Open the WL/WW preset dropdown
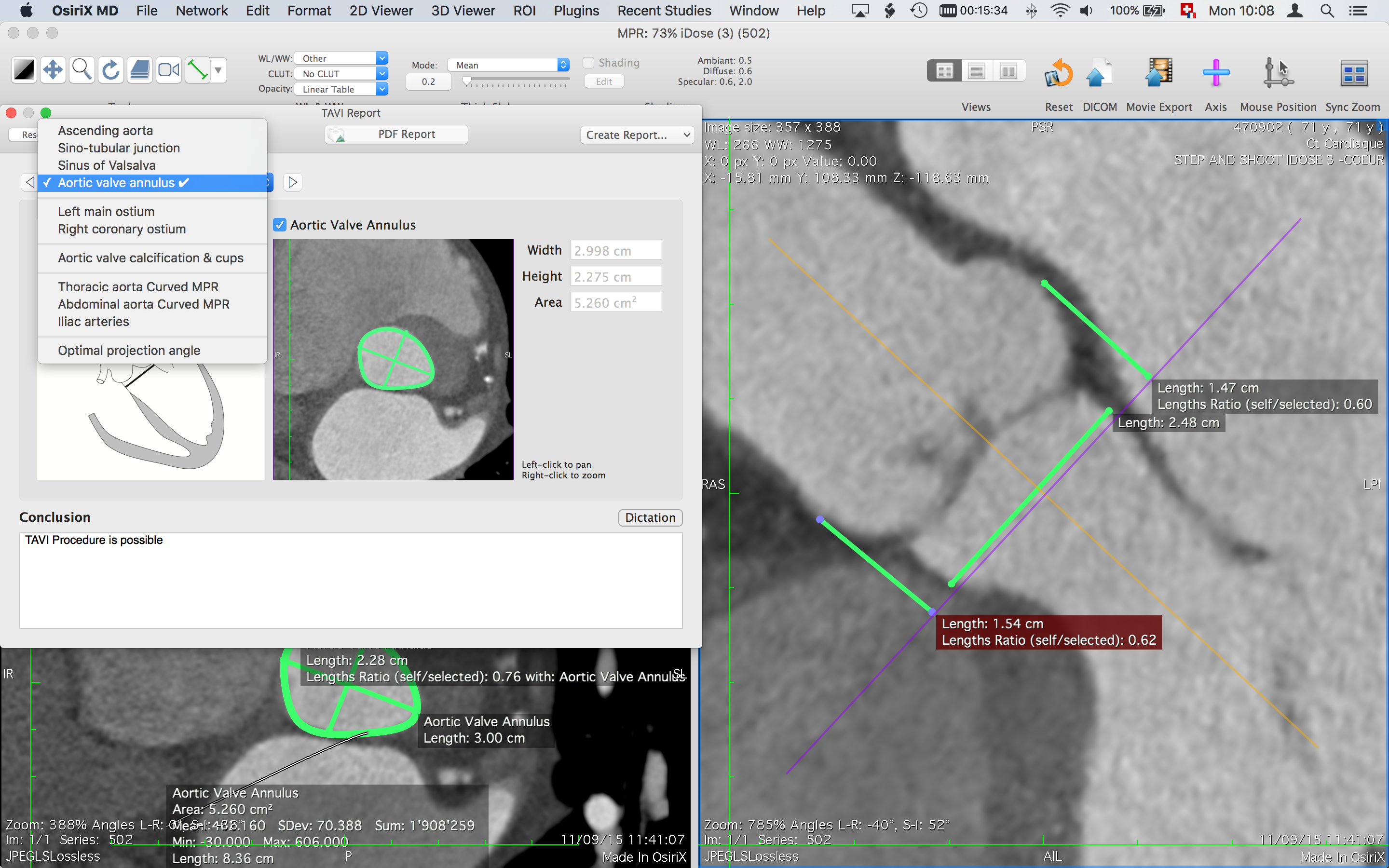The image size is (1389, 868). coord(341,58)
